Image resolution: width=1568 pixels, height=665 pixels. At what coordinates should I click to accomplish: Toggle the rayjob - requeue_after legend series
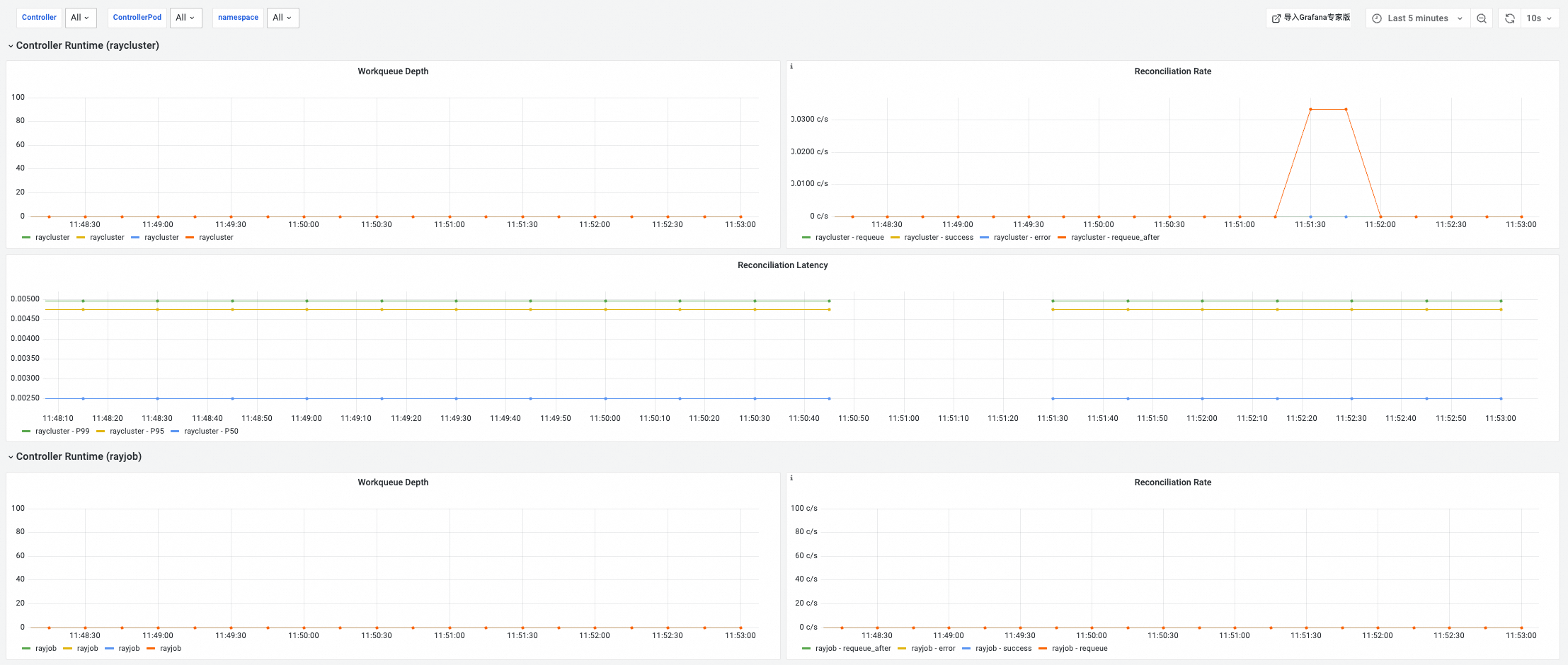pyautogui.click(x=853, y=649)
